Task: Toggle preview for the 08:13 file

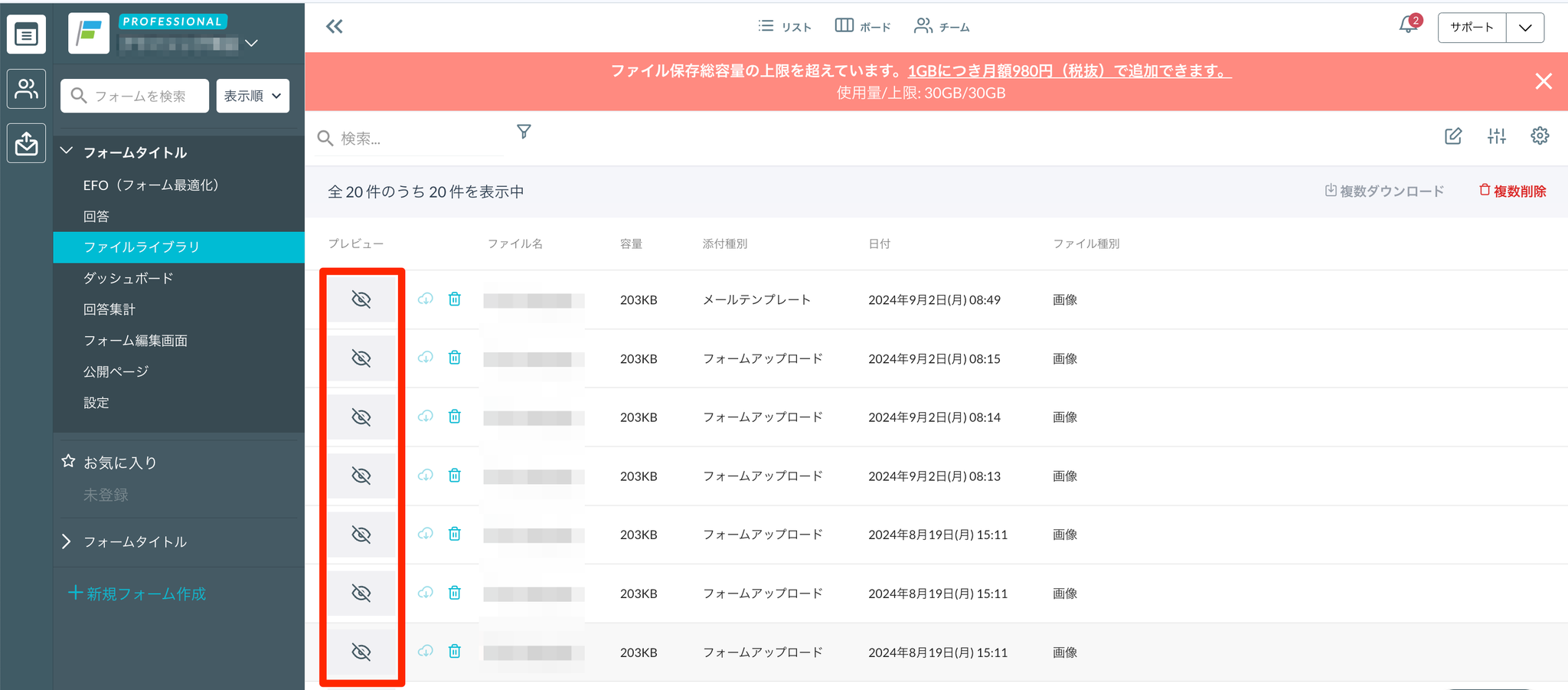Action: point(361,476)
